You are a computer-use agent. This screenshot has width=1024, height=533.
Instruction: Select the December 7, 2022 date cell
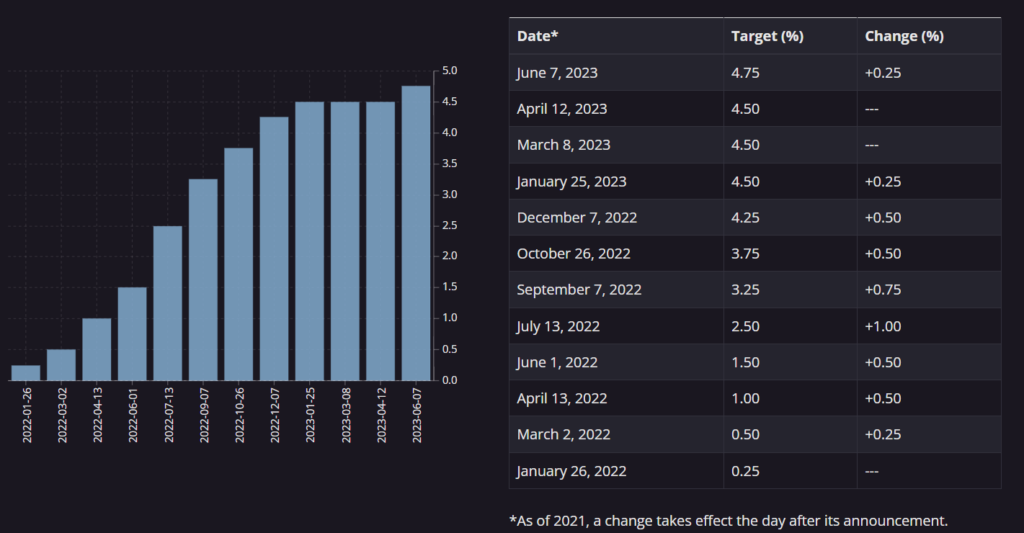(577, 217)
